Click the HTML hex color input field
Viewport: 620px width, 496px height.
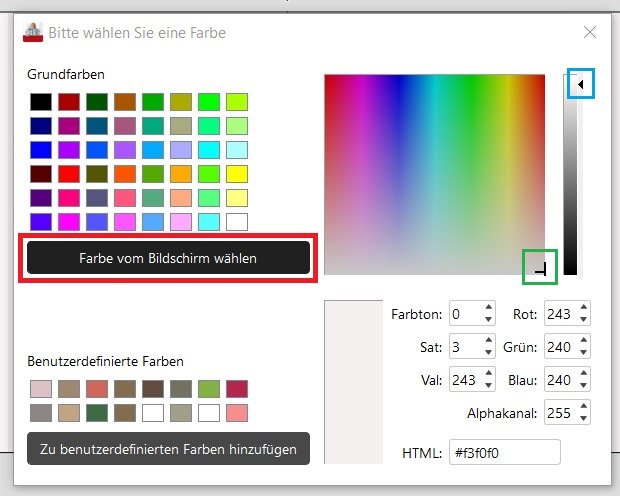point(505,452)
